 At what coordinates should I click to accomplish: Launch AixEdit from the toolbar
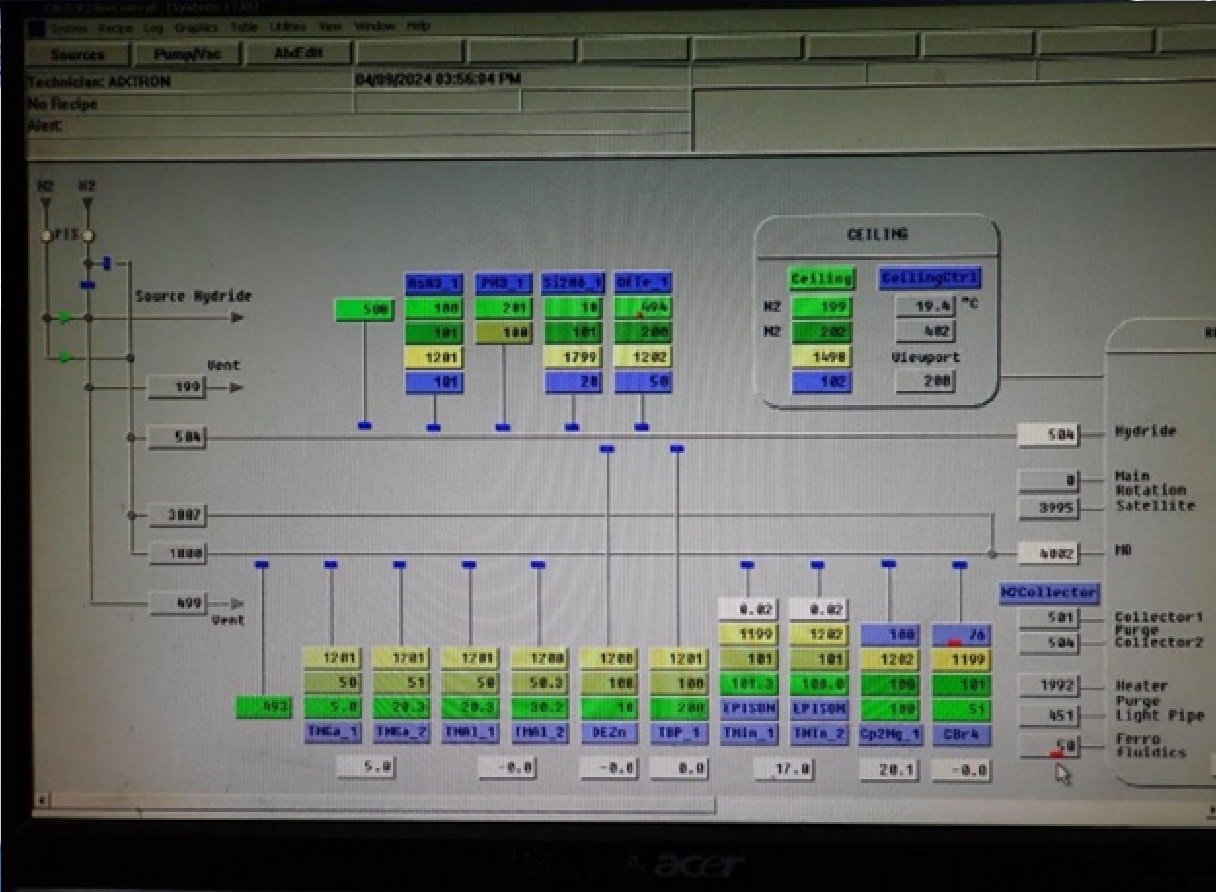pos(298,54)
